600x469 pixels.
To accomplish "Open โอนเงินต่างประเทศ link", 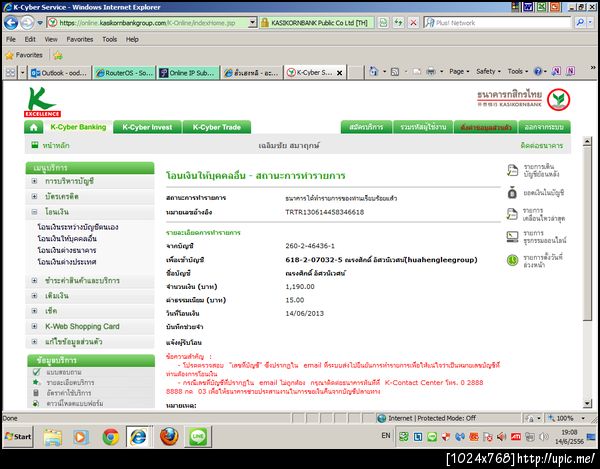I will point(67,262).
